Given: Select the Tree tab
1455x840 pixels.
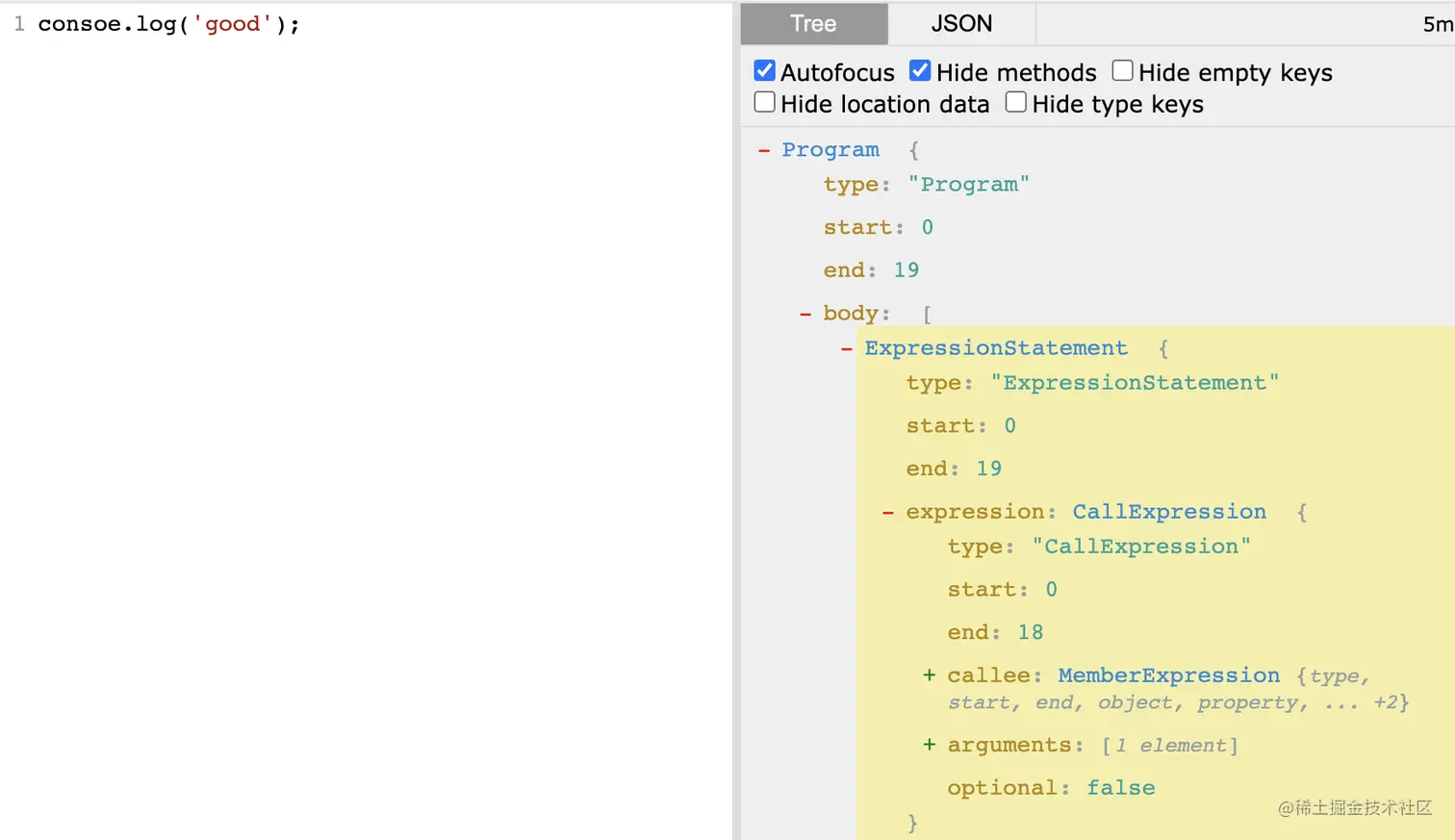Looking at the screenshot, I should point(813,24).
